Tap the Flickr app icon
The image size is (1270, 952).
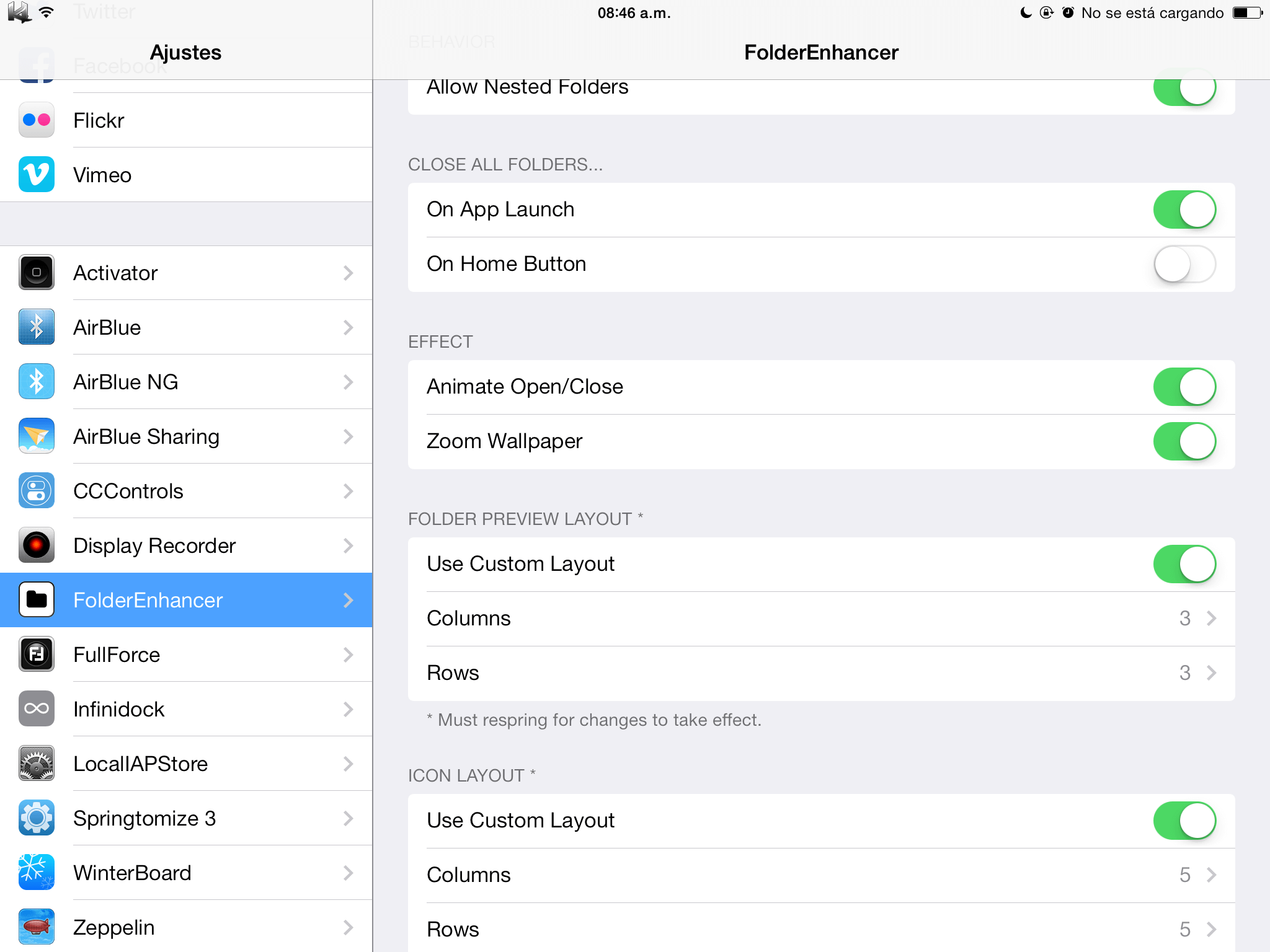click(x=37, y=120)
